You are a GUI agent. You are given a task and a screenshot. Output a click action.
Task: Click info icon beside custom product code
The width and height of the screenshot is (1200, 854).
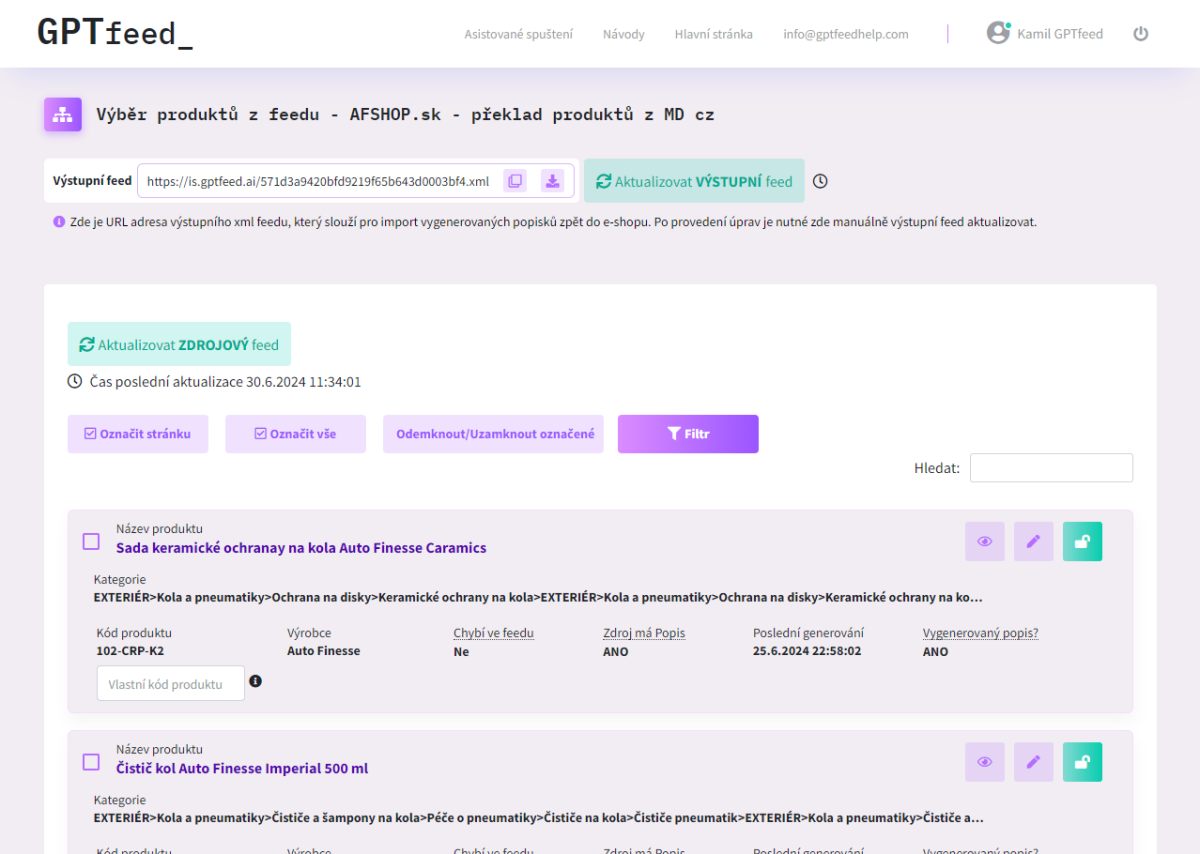tap(255, 681)
